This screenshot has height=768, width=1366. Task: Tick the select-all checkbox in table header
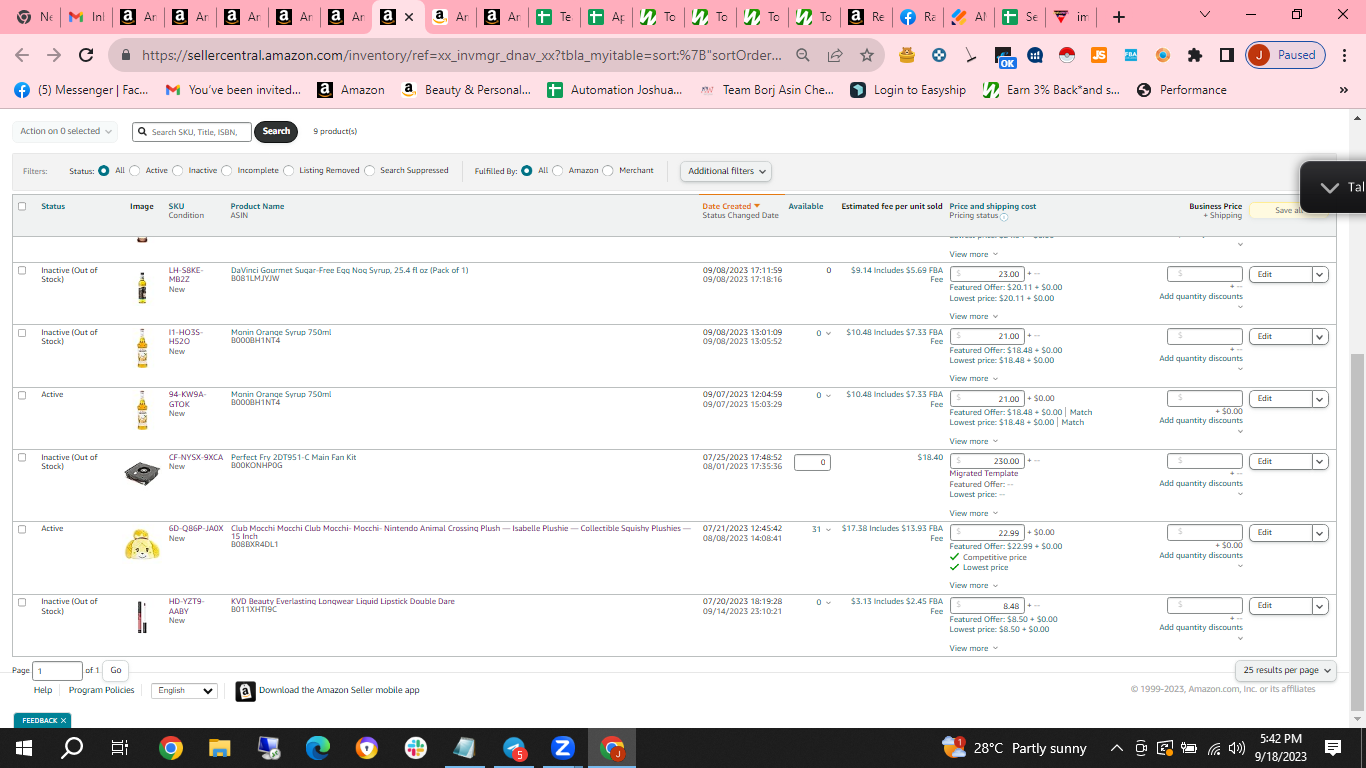coord(22,207)
